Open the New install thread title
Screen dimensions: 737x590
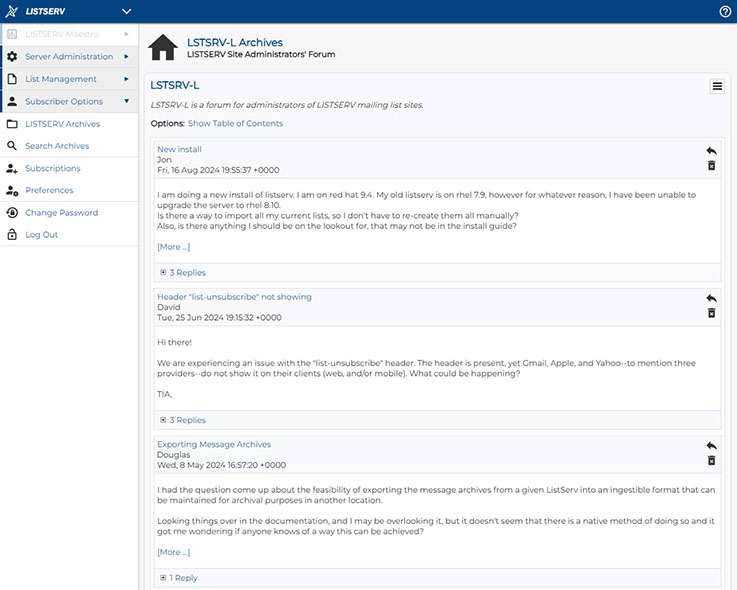click(179, 149)
